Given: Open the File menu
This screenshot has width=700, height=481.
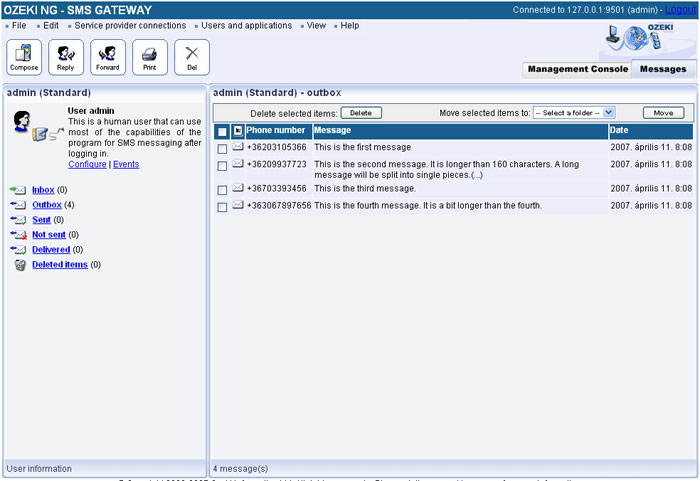Looking at the screenshot, I should point(19,26).
